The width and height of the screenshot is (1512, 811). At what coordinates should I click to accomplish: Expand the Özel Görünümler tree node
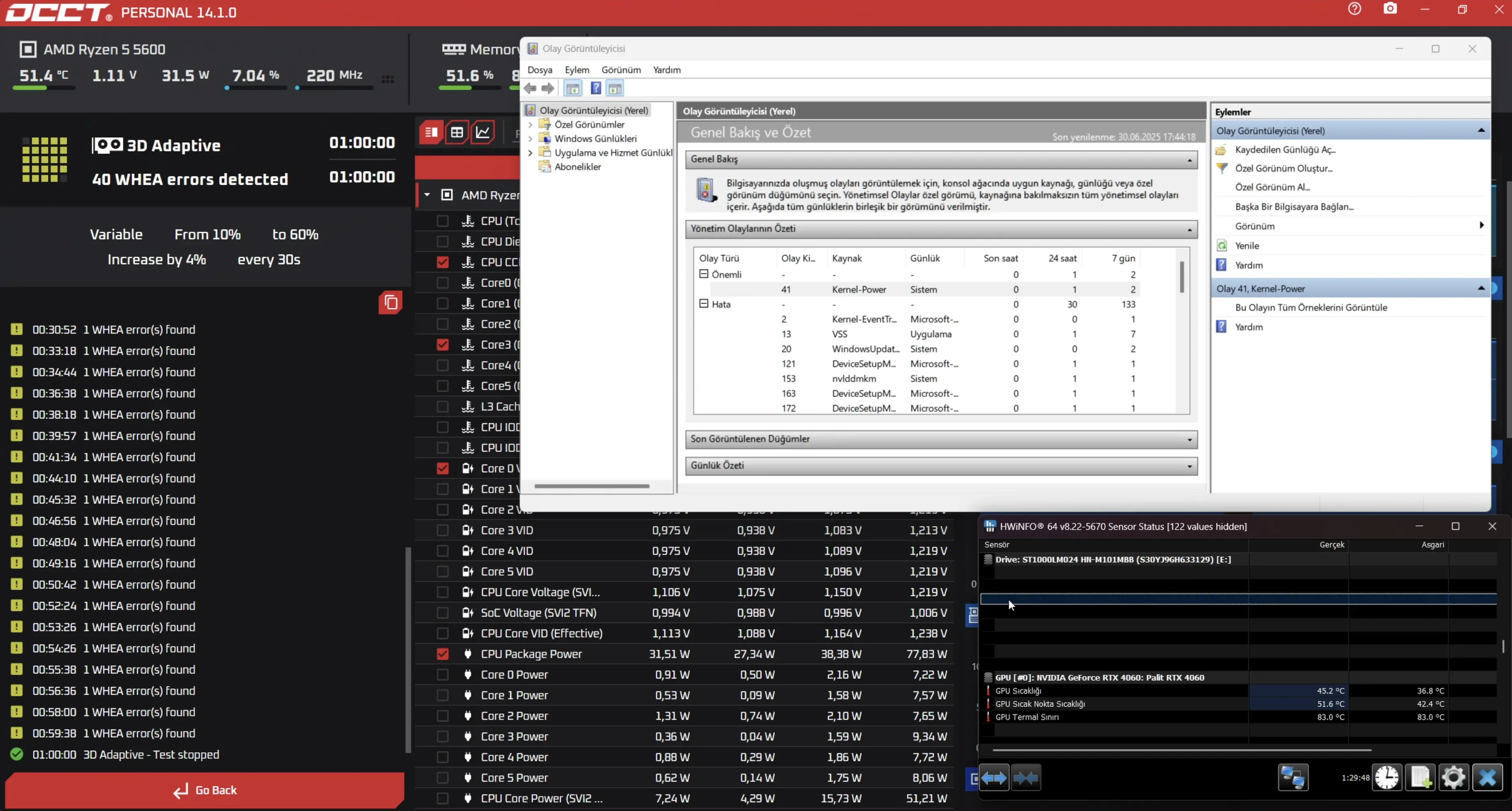tap(531, 124)
